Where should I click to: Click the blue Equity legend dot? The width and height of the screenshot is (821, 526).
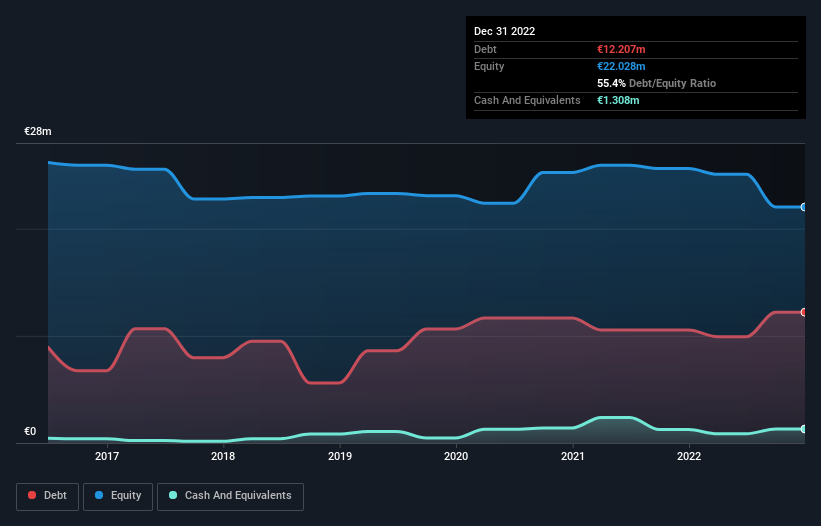(x=99, y=495)
